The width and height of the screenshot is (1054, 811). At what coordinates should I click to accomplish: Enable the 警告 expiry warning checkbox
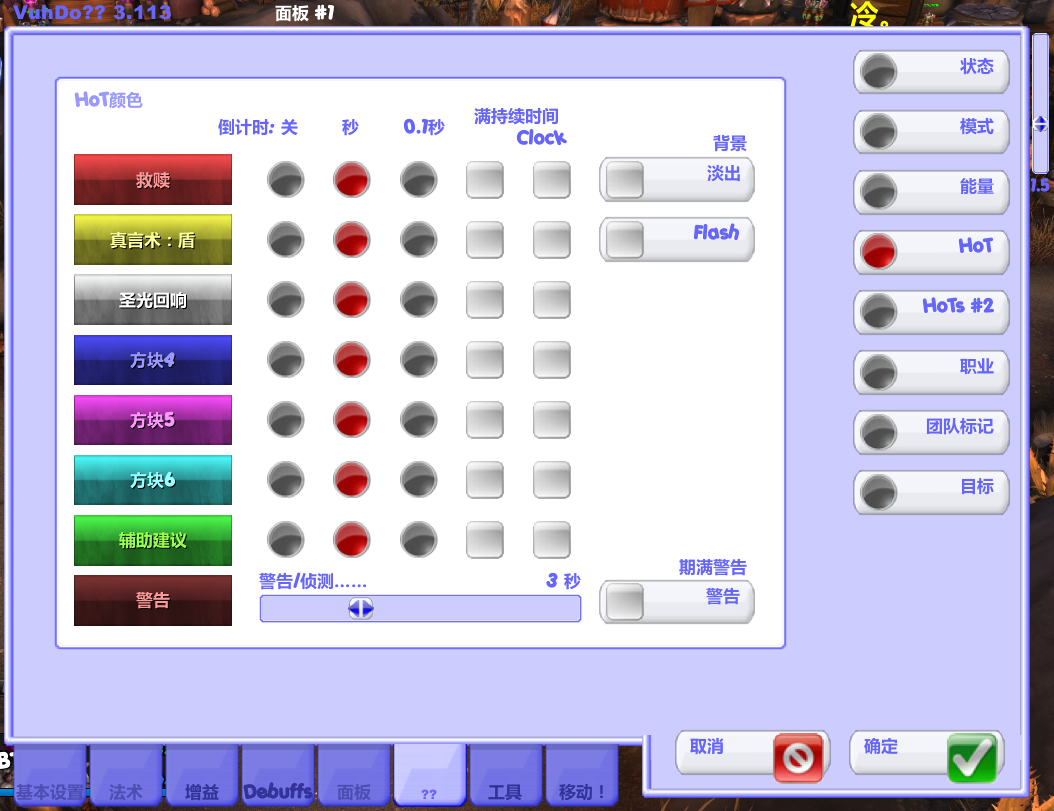625,601
